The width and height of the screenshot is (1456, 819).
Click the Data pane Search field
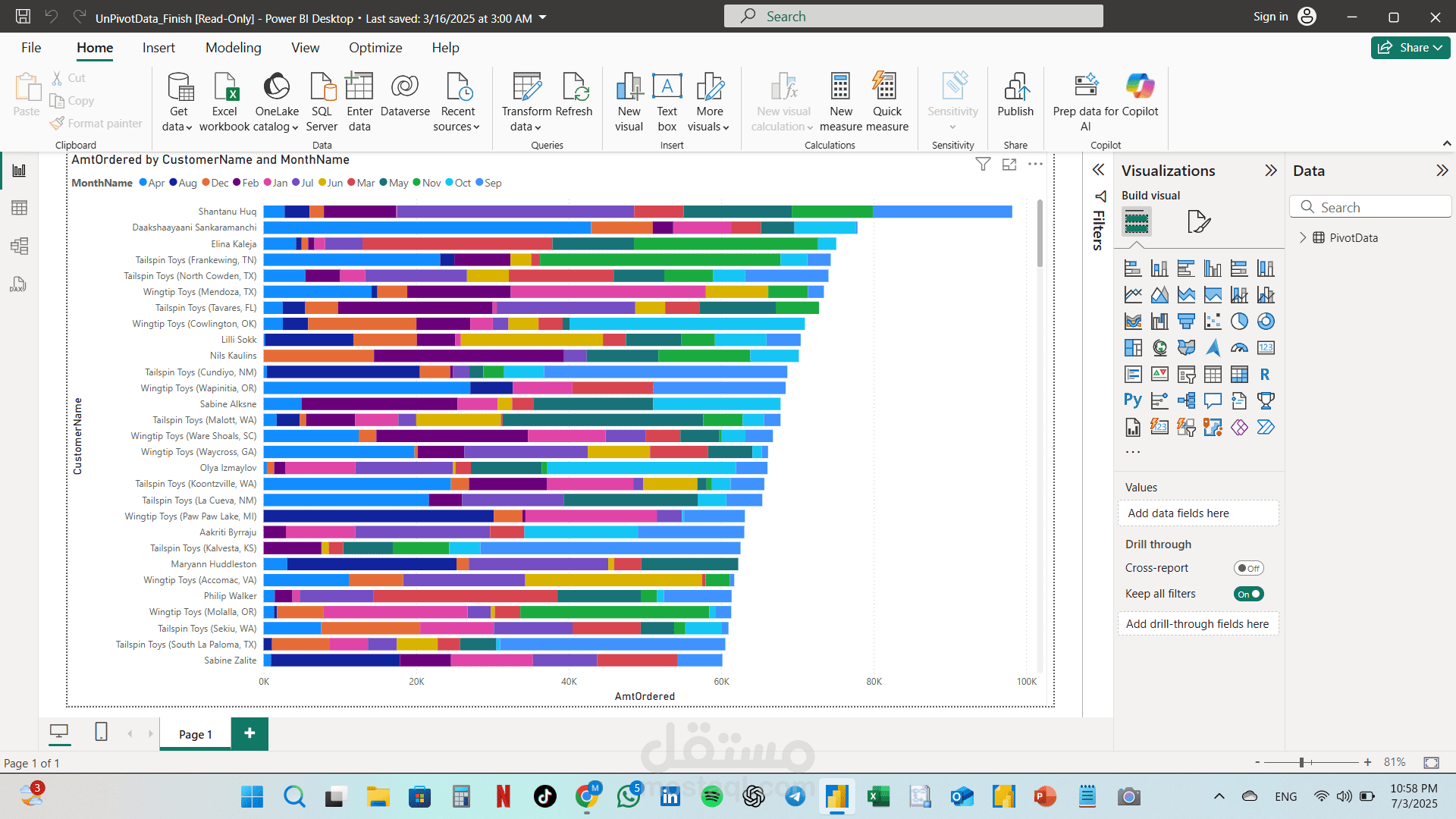click(1370, 207)
